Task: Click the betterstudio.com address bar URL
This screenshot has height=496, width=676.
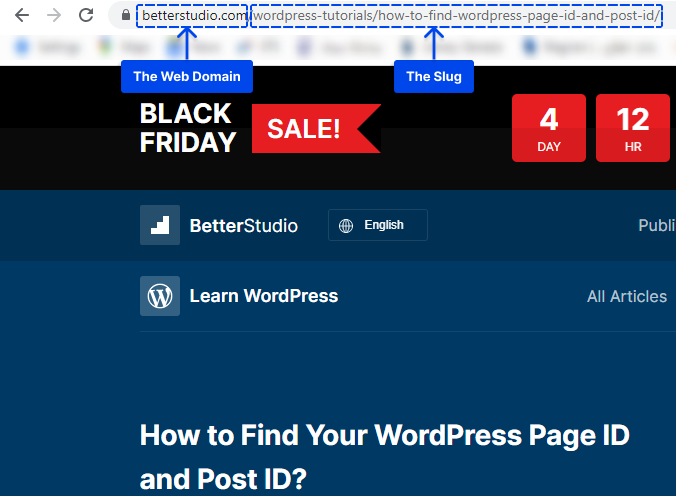Action: 401,16
